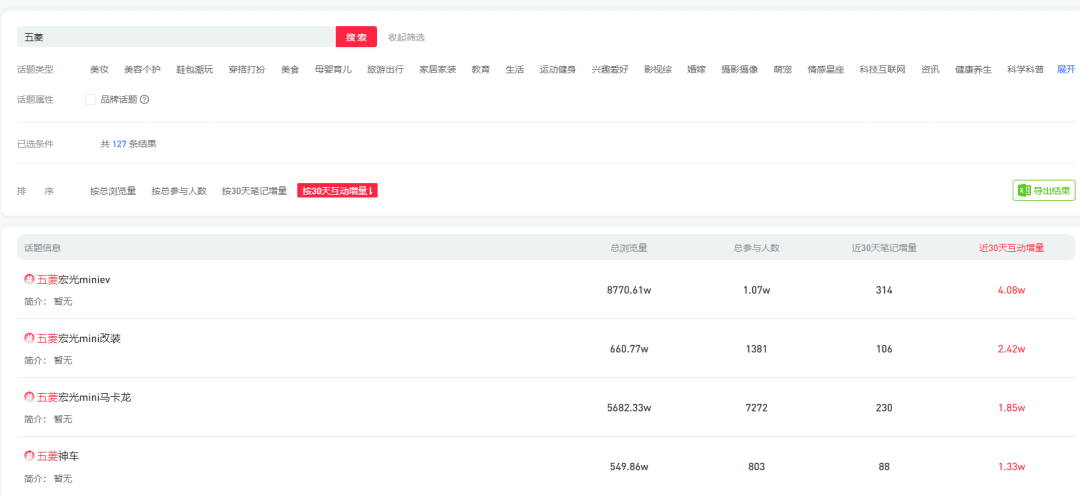Viewport: 1080px width, 495px height.
Task: Sort results by 按30天笔记增量
Action: [x=254, y=191]
